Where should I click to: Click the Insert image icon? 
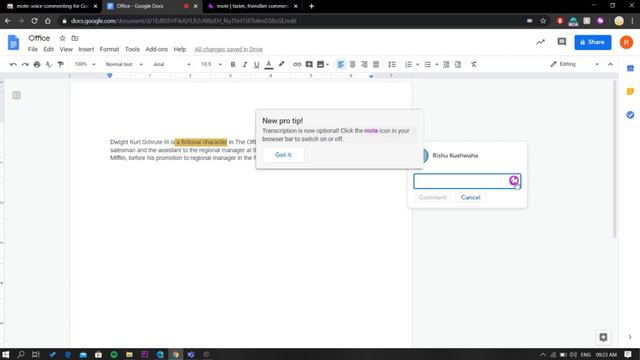[x=320, y=64]
